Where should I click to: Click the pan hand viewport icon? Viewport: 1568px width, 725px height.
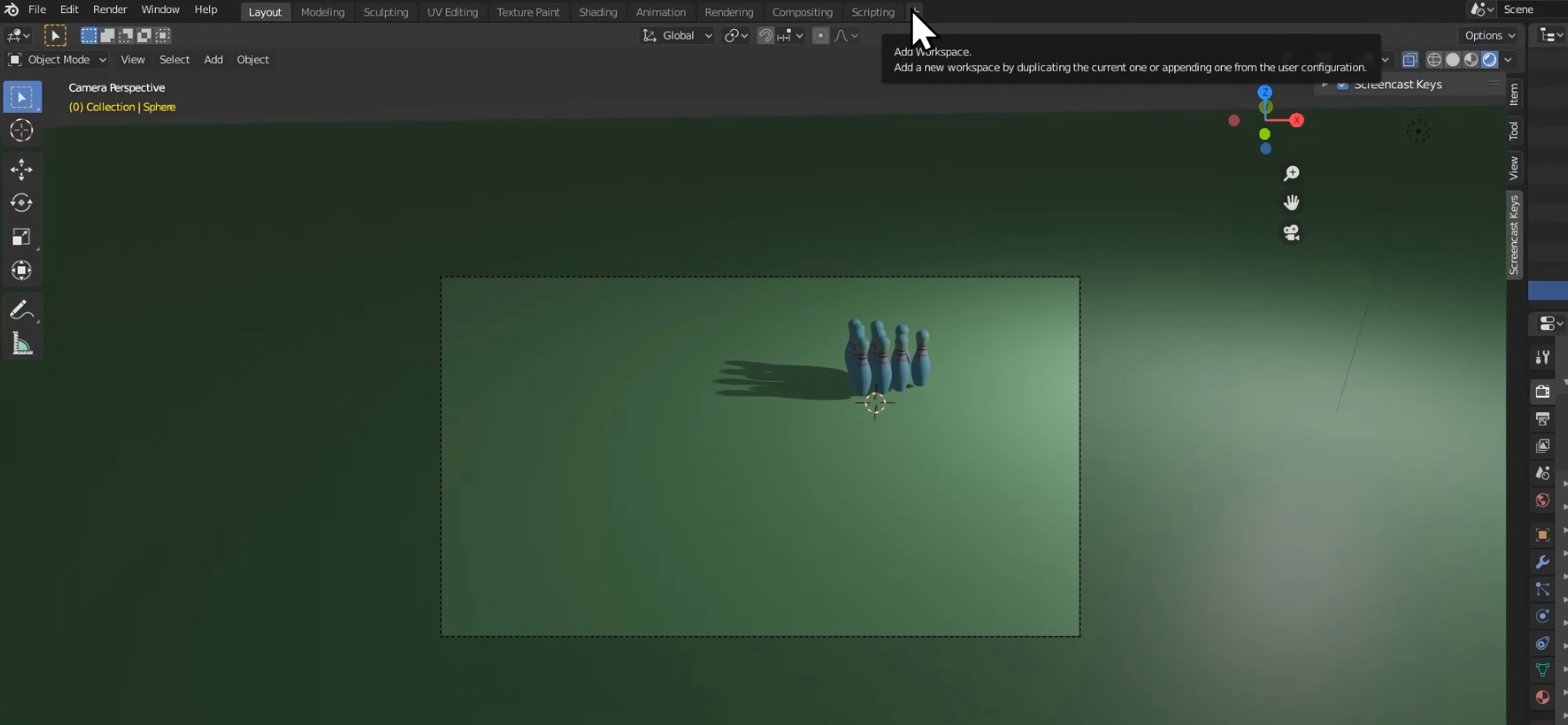click(x=1291, y=203)
